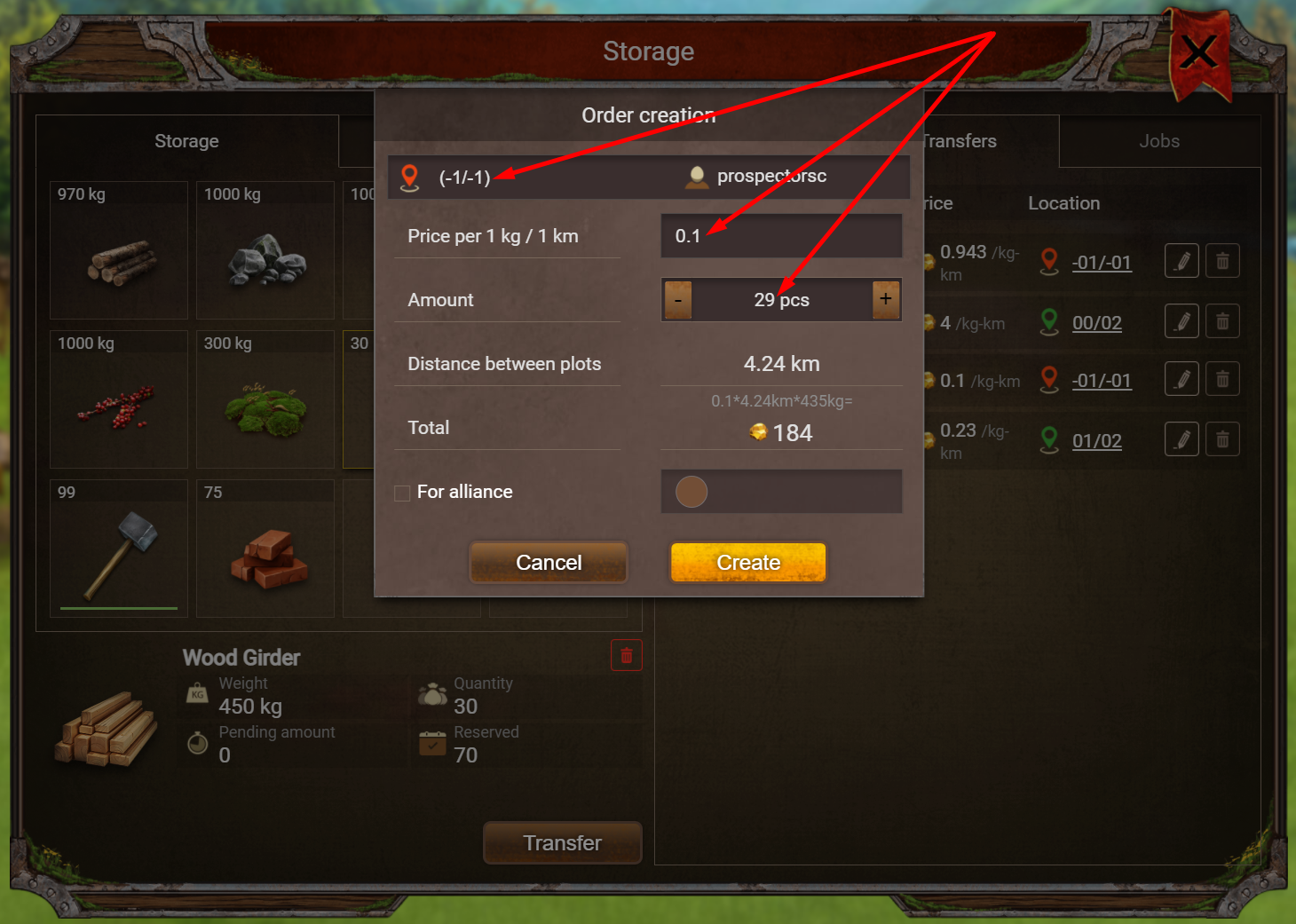Enable the For alliance checkbox
The width and height of the screenshot is (1296, 924).
[x=402, y=493]
